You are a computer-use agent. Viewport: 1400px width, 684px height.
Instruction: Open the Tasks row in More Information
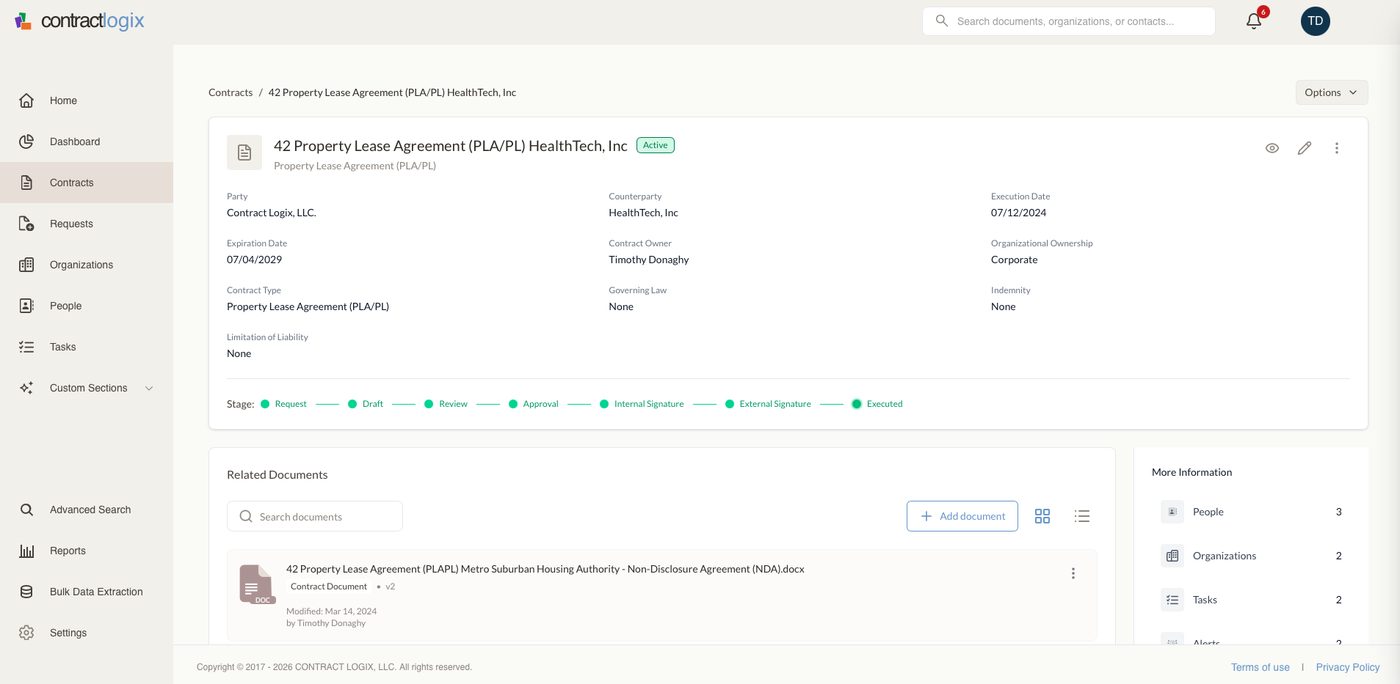[x=1251, y=600]
